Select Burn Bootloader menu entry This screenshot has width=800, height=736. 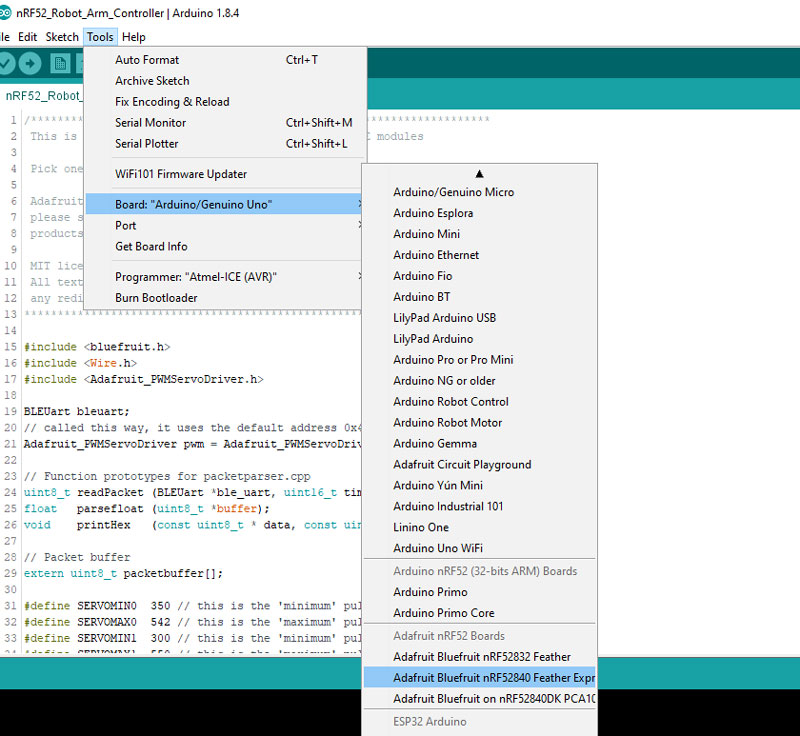tap(156, 298)
